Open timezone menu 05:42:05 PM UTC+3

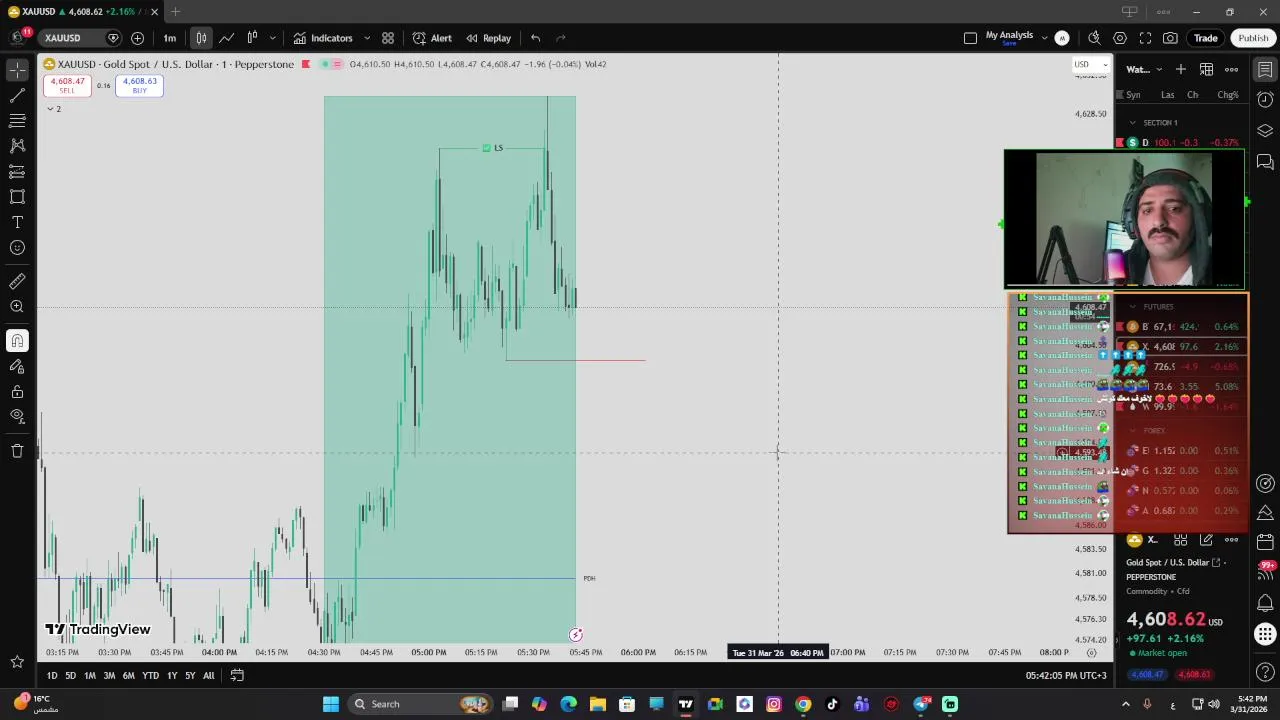point(1066,675)
